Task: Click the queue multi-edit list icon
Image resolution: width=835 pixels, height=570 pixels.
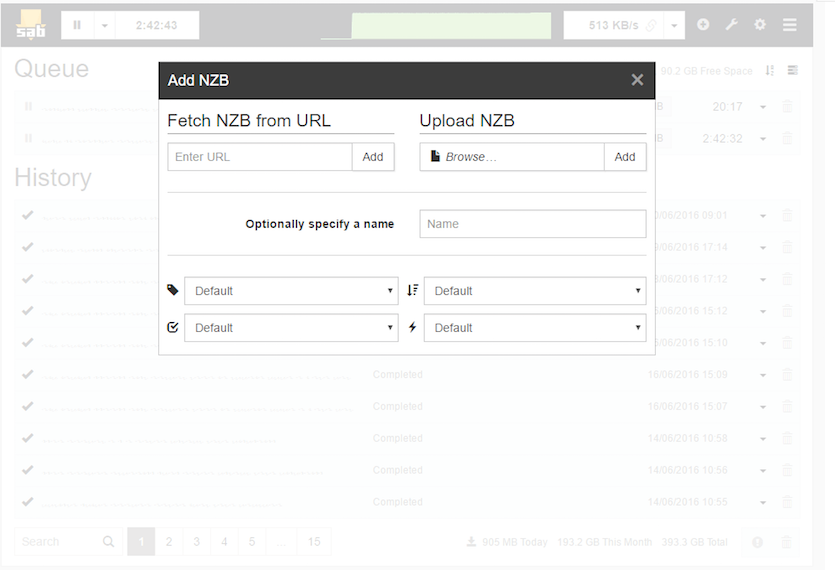Action: coord(792,70)
